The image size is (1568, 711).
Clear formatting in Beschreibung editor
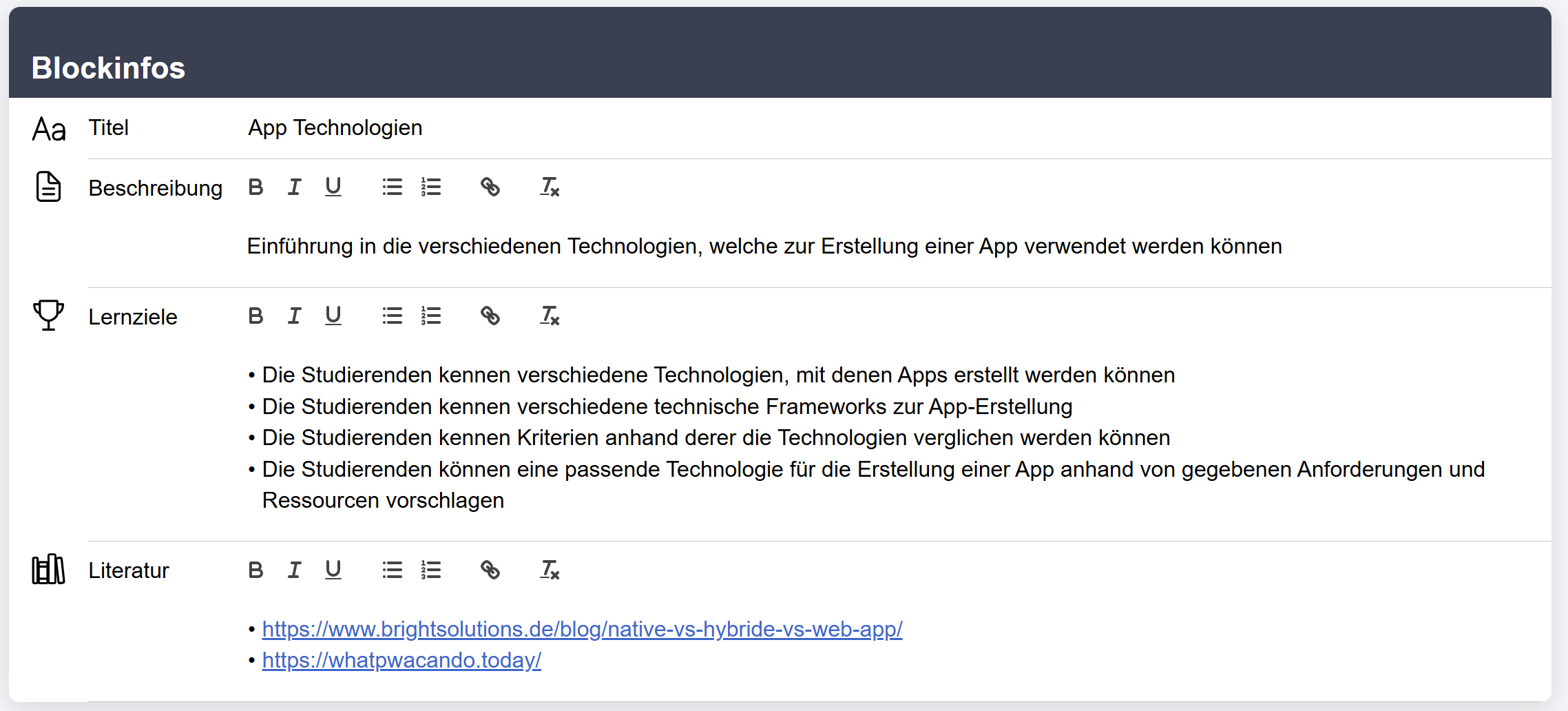[x=550, y=187]
